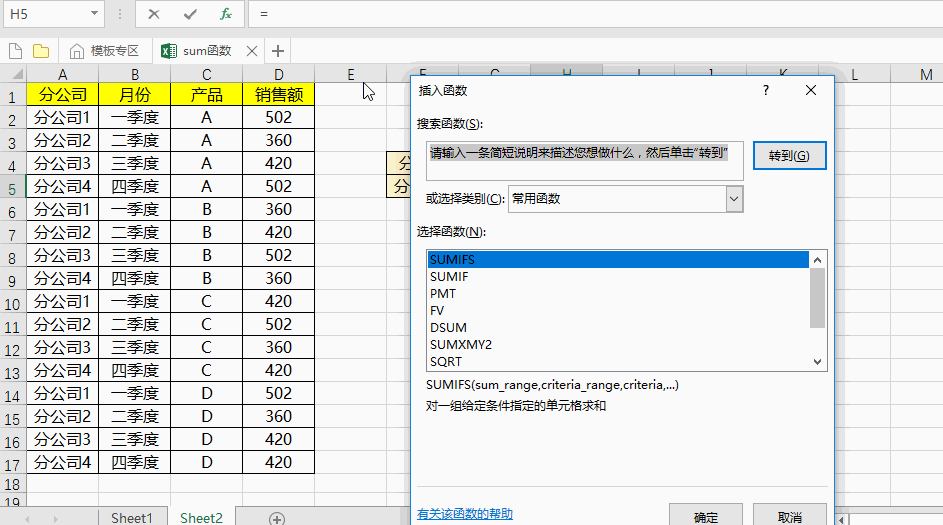The width and height of the screenshot is (943, 525).
Task: Click the 确定 button
Action: [706, 516]
